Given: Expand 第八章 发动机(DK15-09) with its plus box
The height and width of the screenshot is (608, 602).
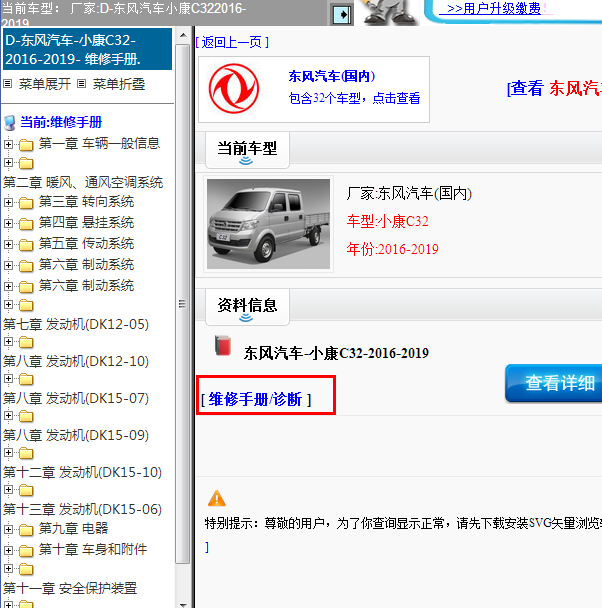Looking at the screenshot, I should 8,415.
